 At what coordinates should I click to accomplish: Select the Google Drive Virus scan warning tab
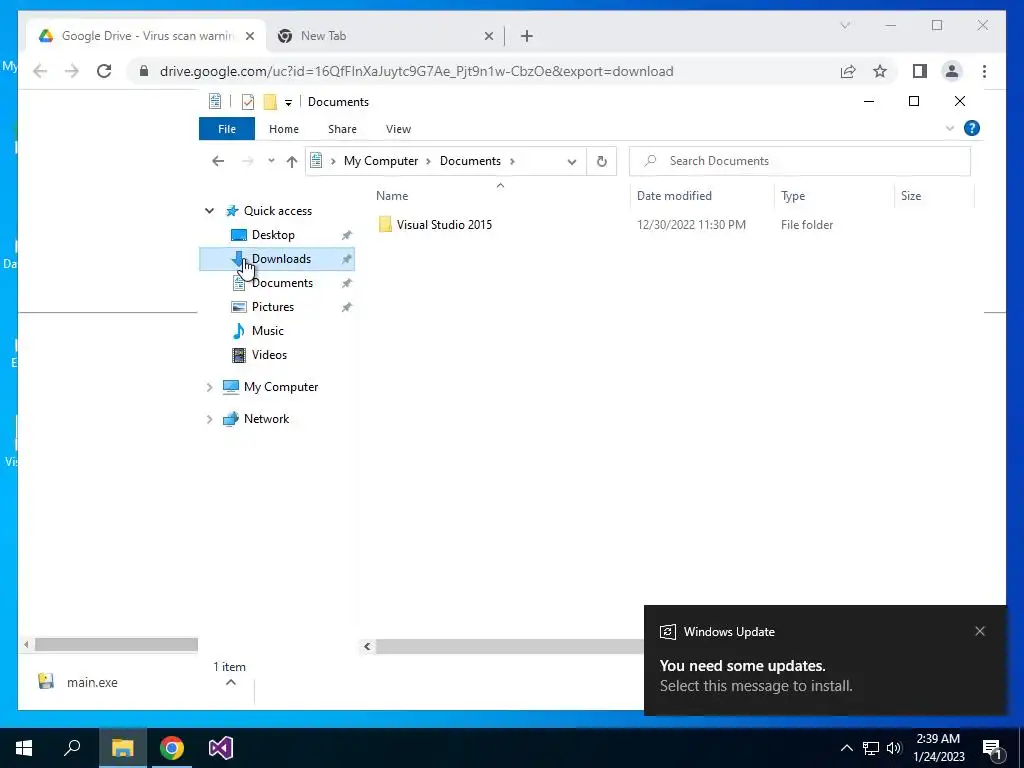click(x=147, y=36)
